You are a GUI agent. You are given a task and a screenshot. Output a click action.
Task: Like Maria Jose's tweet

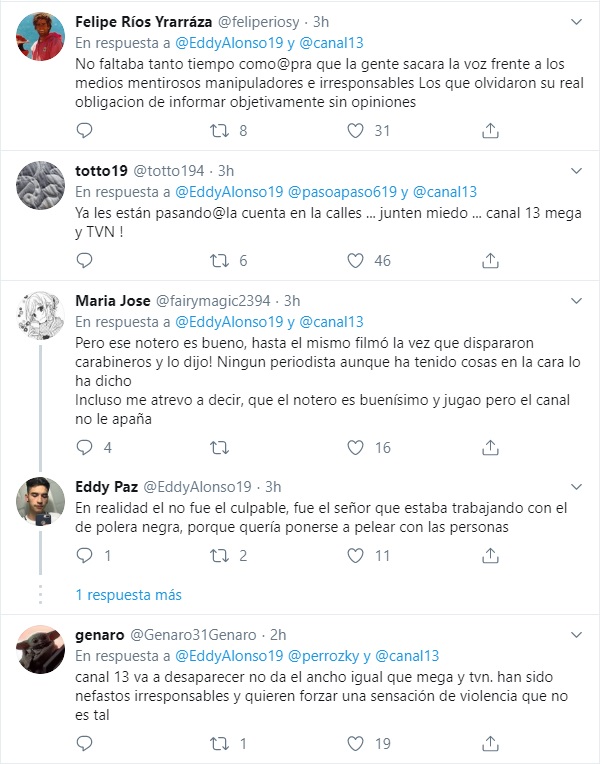(x=355, y=448)
